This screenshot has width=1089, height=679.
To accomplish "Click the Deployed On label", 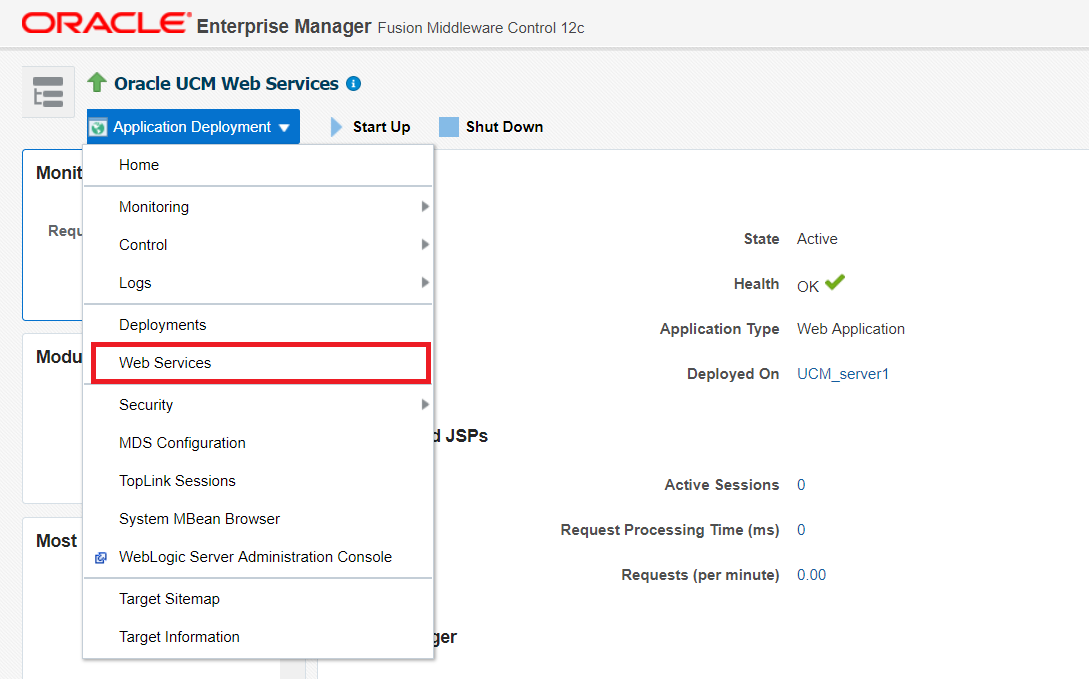I will tap(733, 374).
